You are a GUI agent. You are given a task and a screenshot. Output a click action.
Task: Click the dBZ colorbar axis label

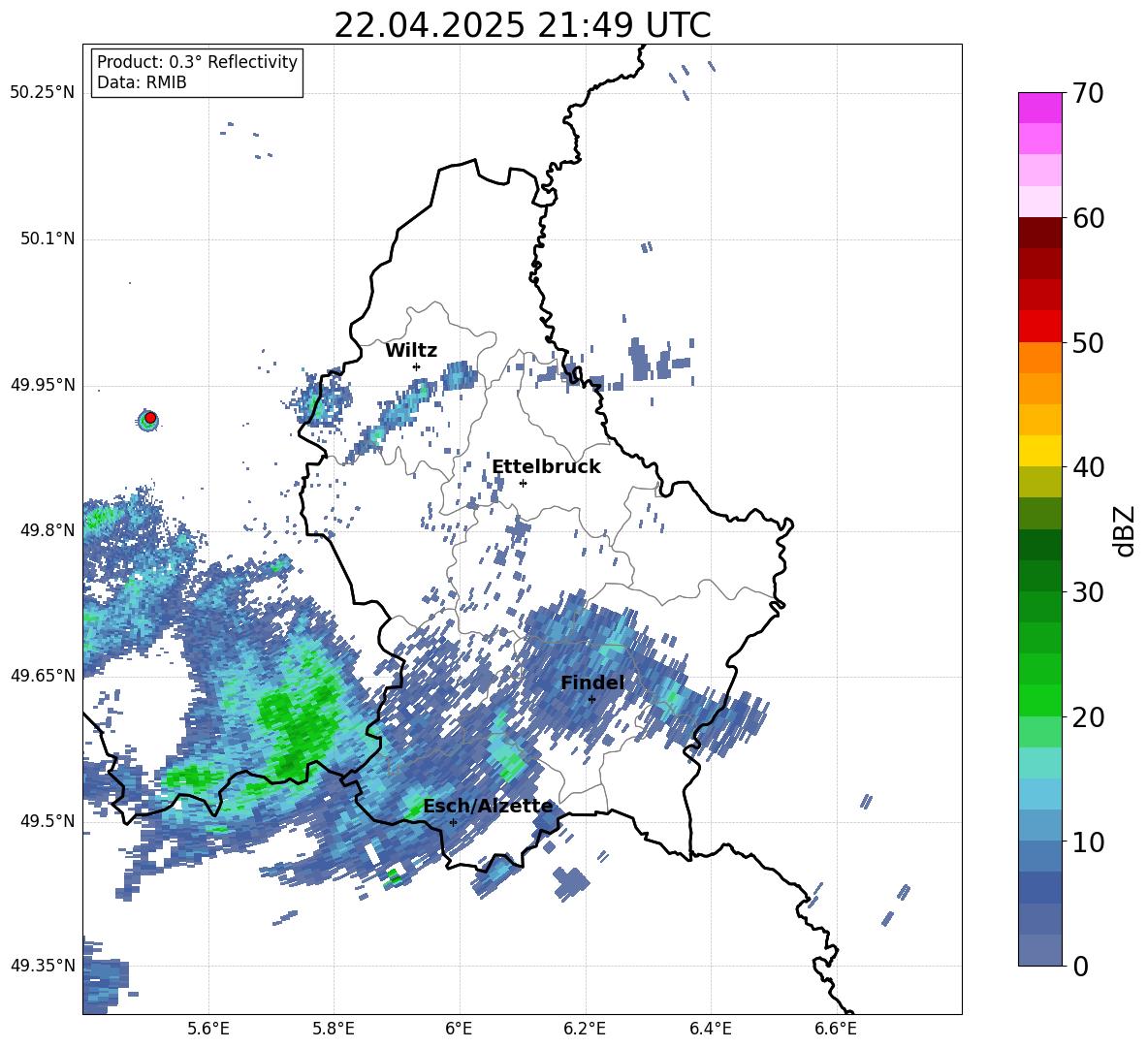click(x=1126, y=530)
